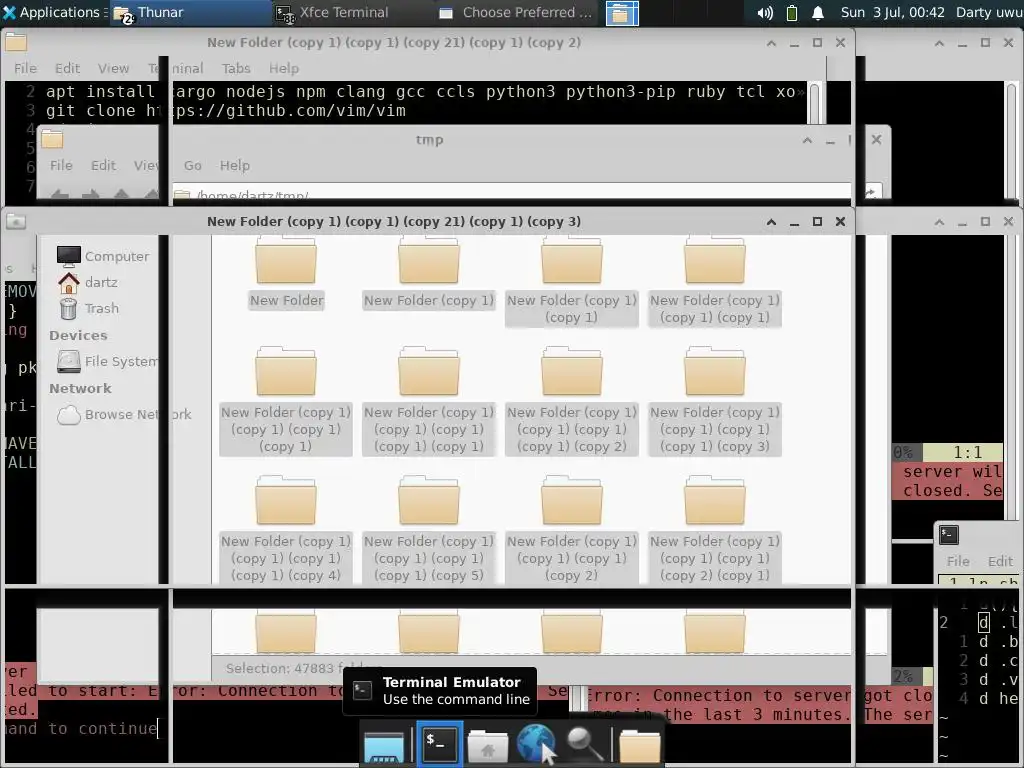Switch to the Thunar taskbar button

tap(191, 12)
